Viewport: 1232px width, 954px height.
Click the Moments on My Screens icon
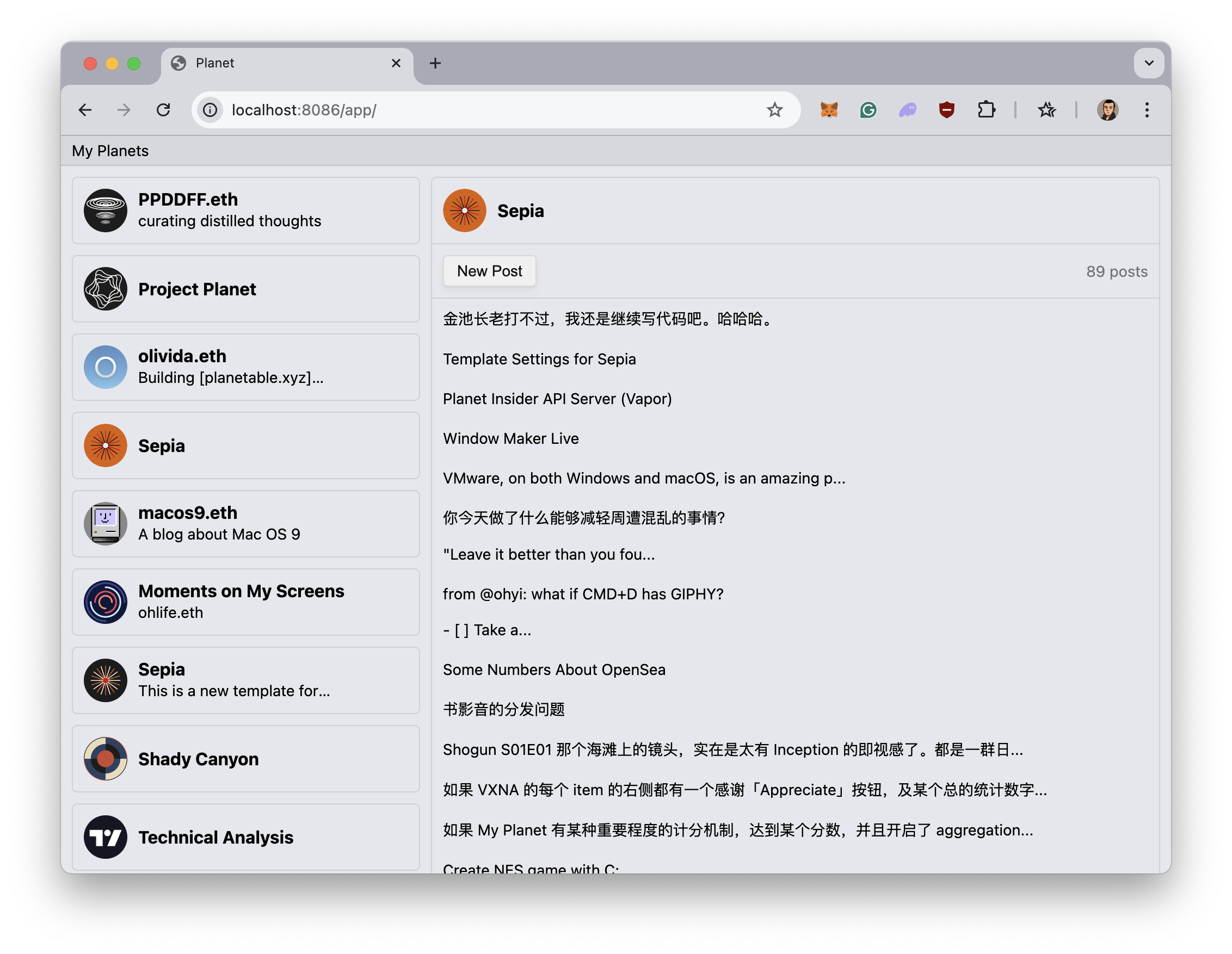tap(105, 602)
